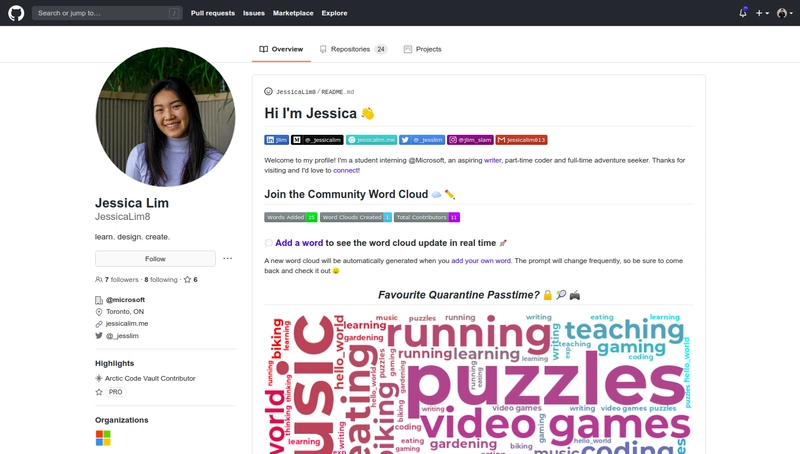The height and width of the screenshot is (454, 800).
Task: Open the LinkedIn jlim badge
Action: (x=277, y=140)
